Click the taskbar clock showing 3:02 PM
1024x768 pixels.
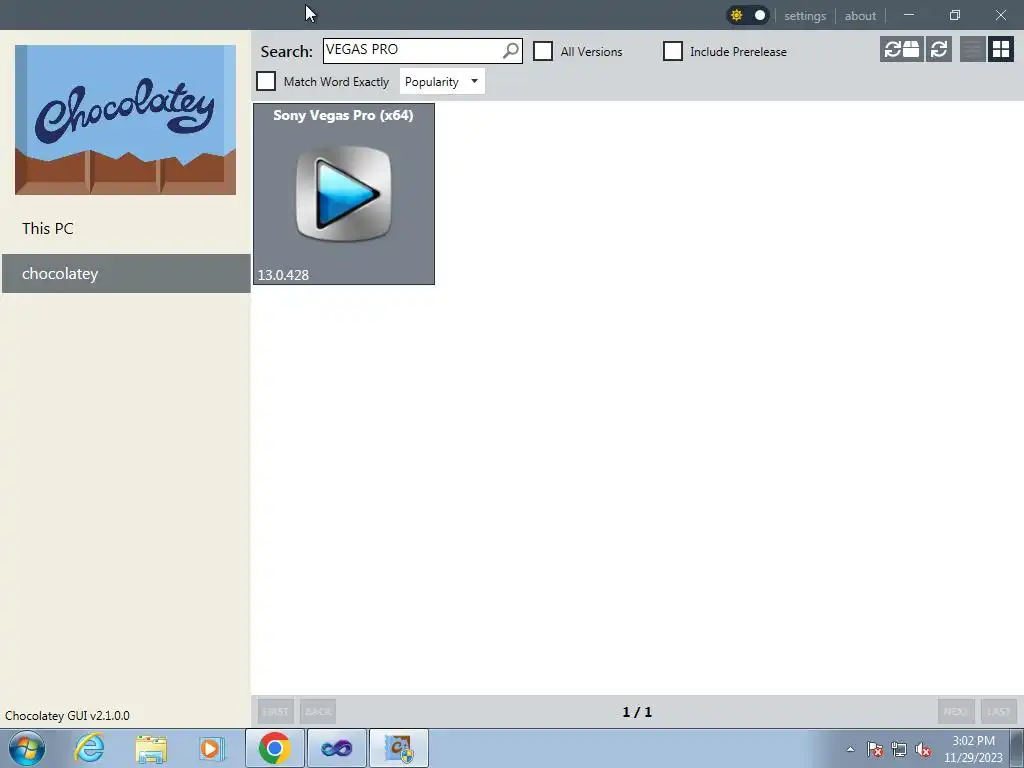(x=973, y=749)
